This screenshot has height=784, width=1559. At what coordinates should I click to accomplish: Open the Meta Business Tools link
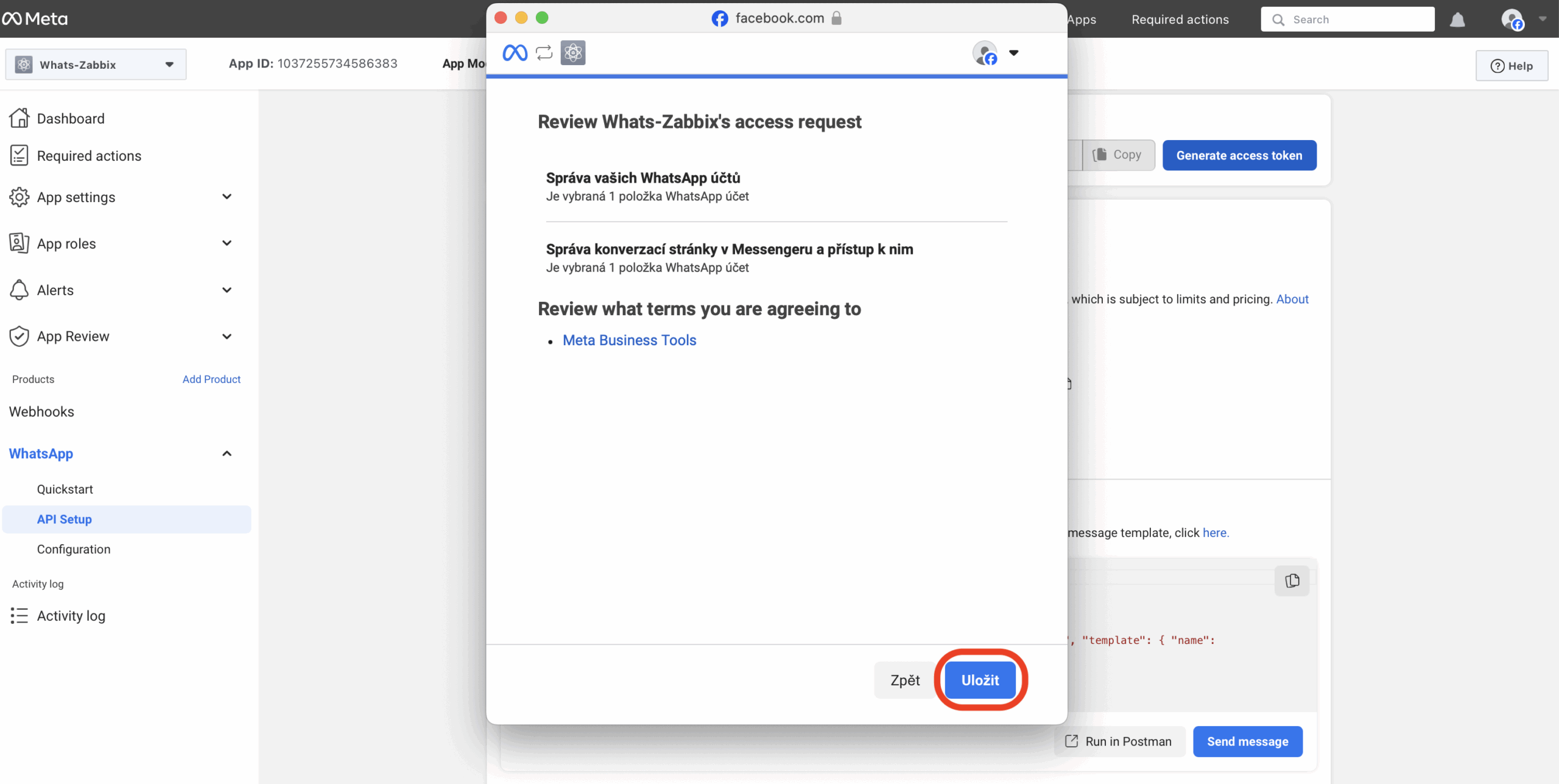(x=629, y=340)
